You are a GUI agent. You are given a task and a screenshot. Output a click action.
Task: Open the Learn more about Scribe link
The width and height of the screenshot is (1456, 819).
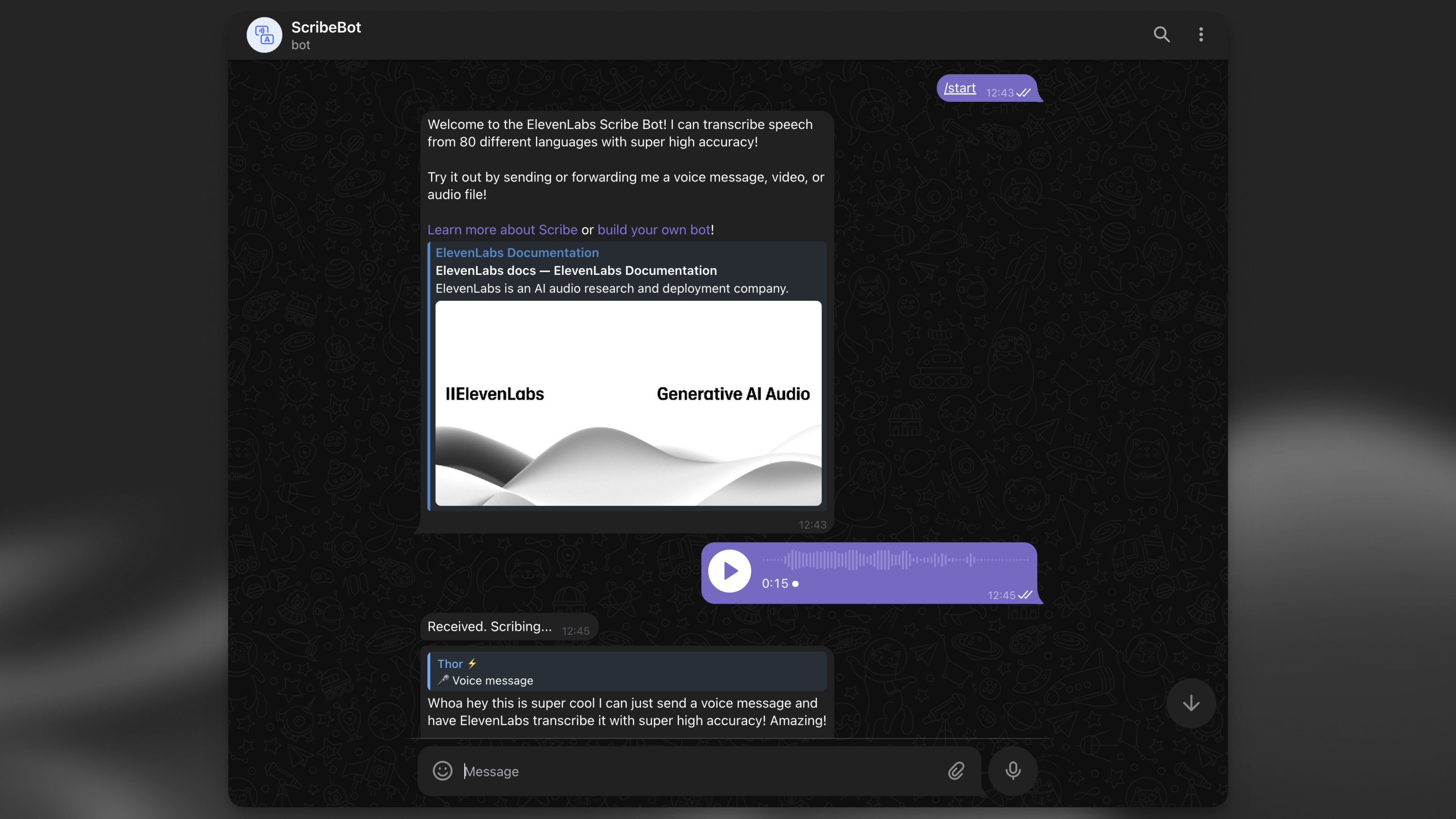point(502,229)
